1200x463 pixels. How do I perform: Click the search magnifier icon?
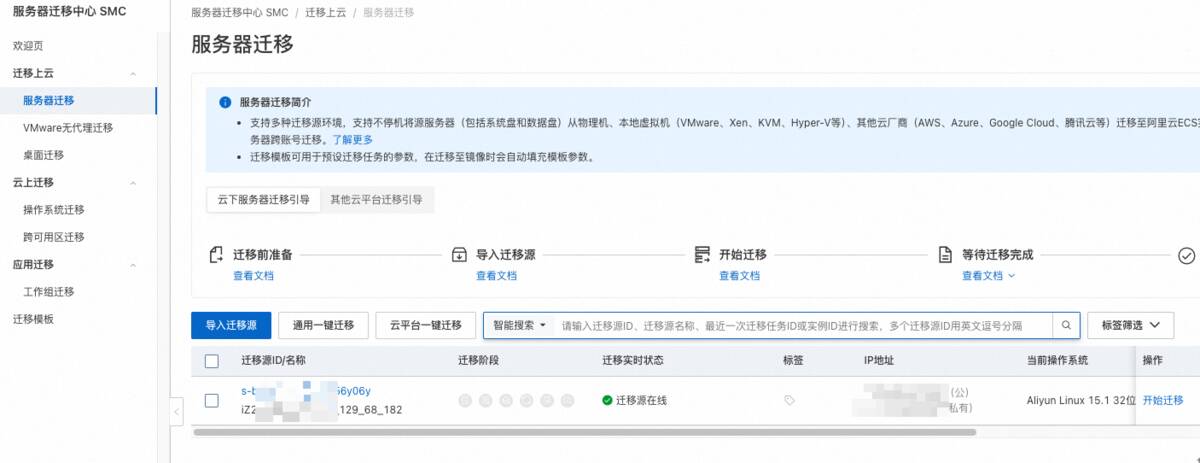click(1066, 325)
